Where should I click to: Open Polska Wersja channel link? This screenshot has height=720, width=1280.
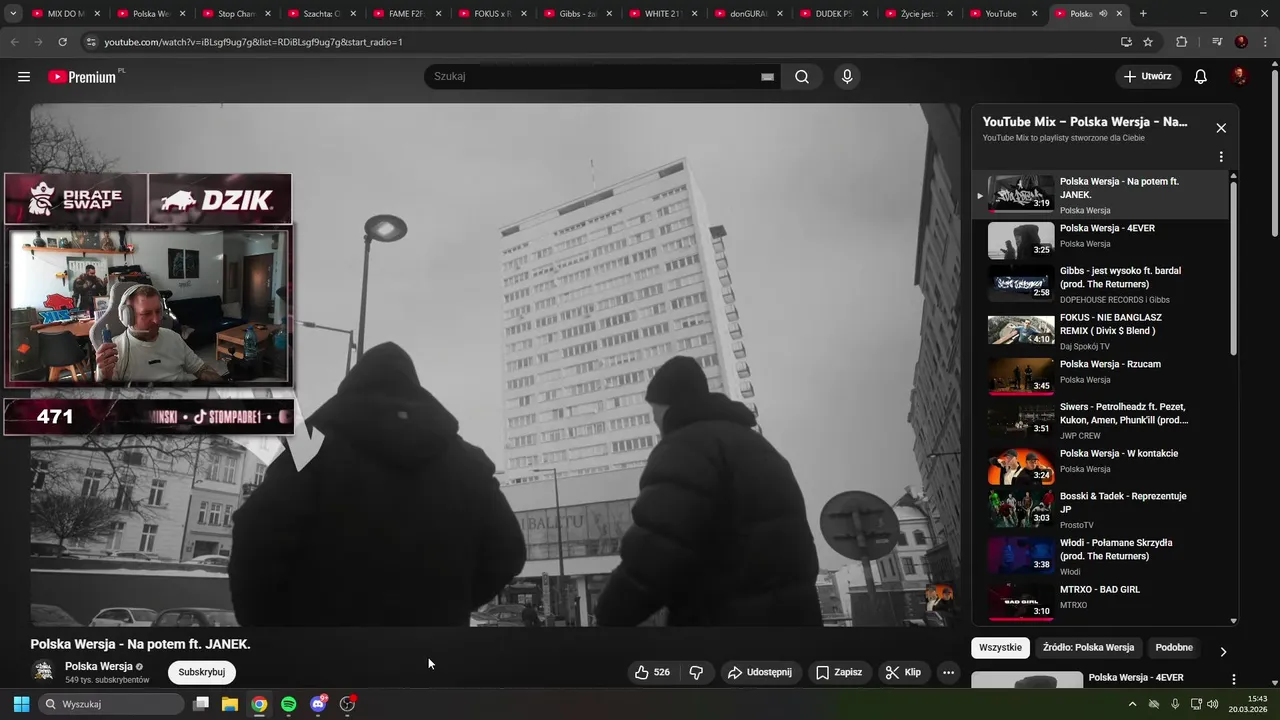(x=99, y=666)
